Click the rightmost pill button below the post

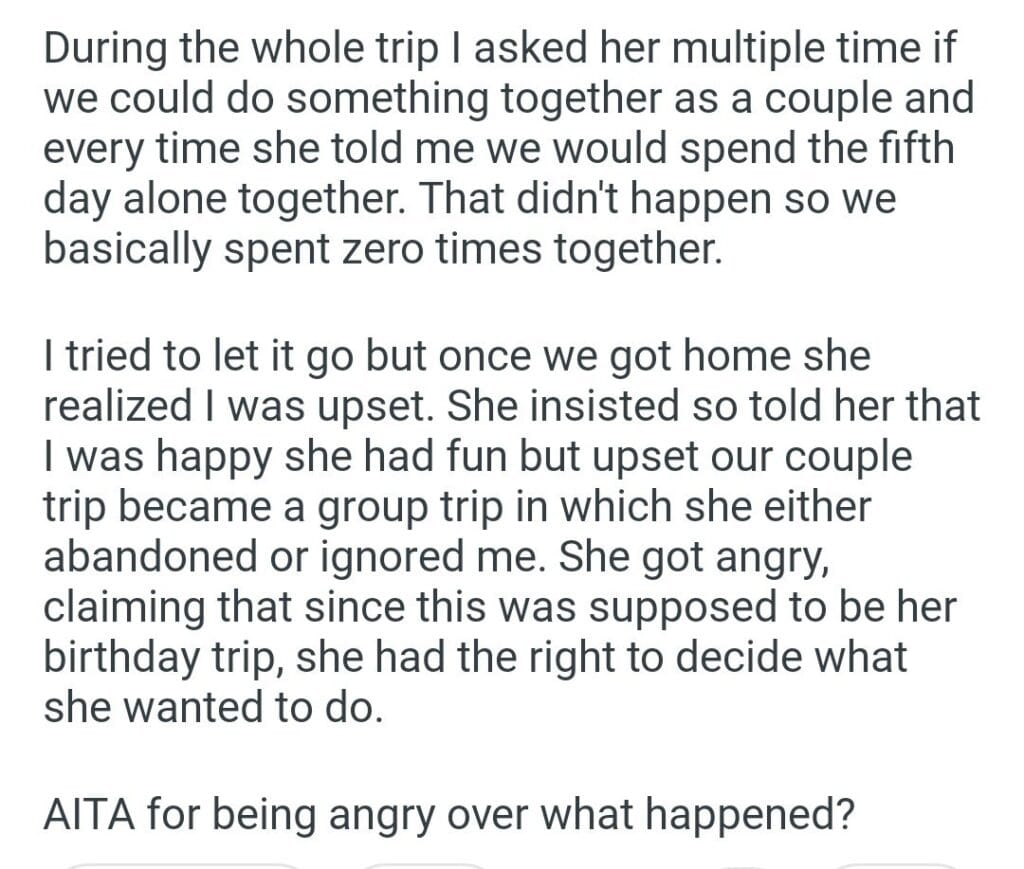pyautogui.click(x=896, y=865)
